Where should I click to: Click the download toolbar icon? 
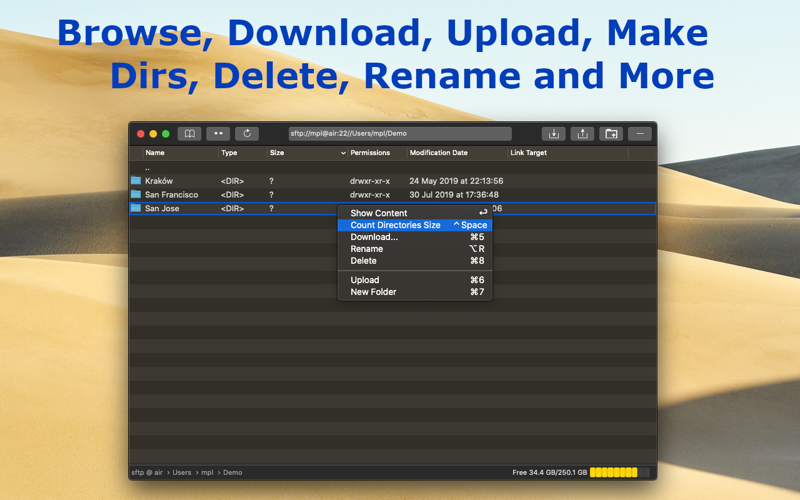(x=554, y=134)
